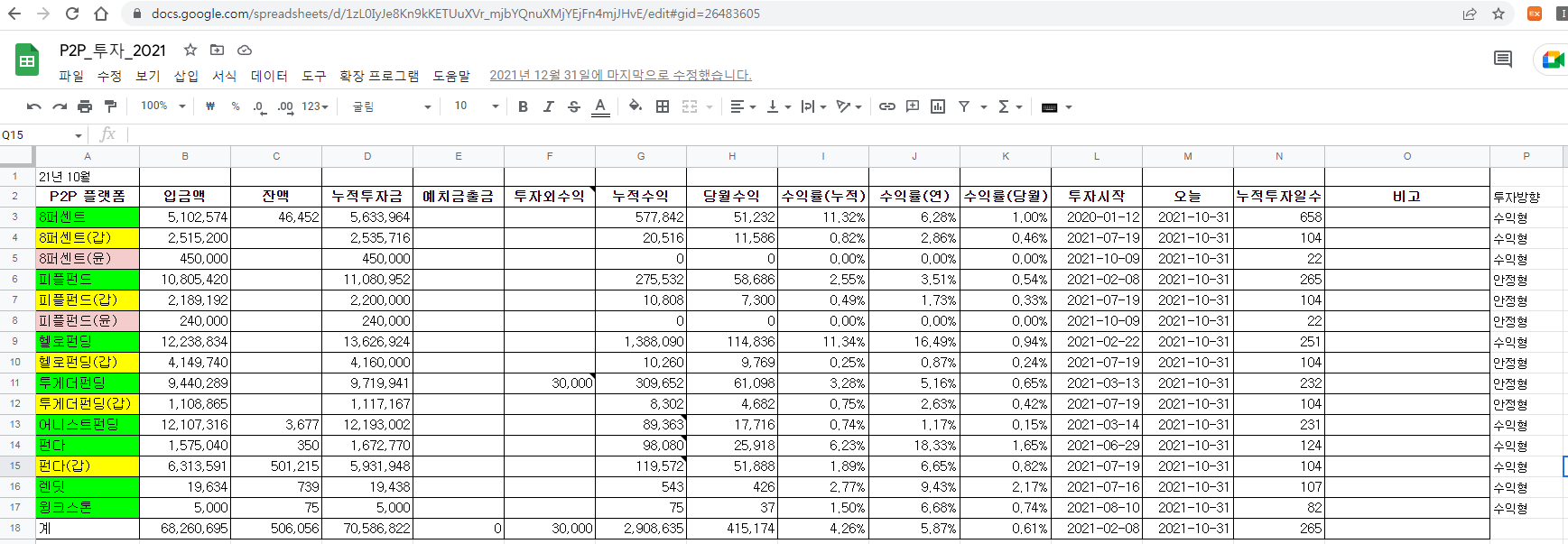This screenshot has width=1568, height=544.
Task: Open text wrapping dropdown
Action: (813, 106)
